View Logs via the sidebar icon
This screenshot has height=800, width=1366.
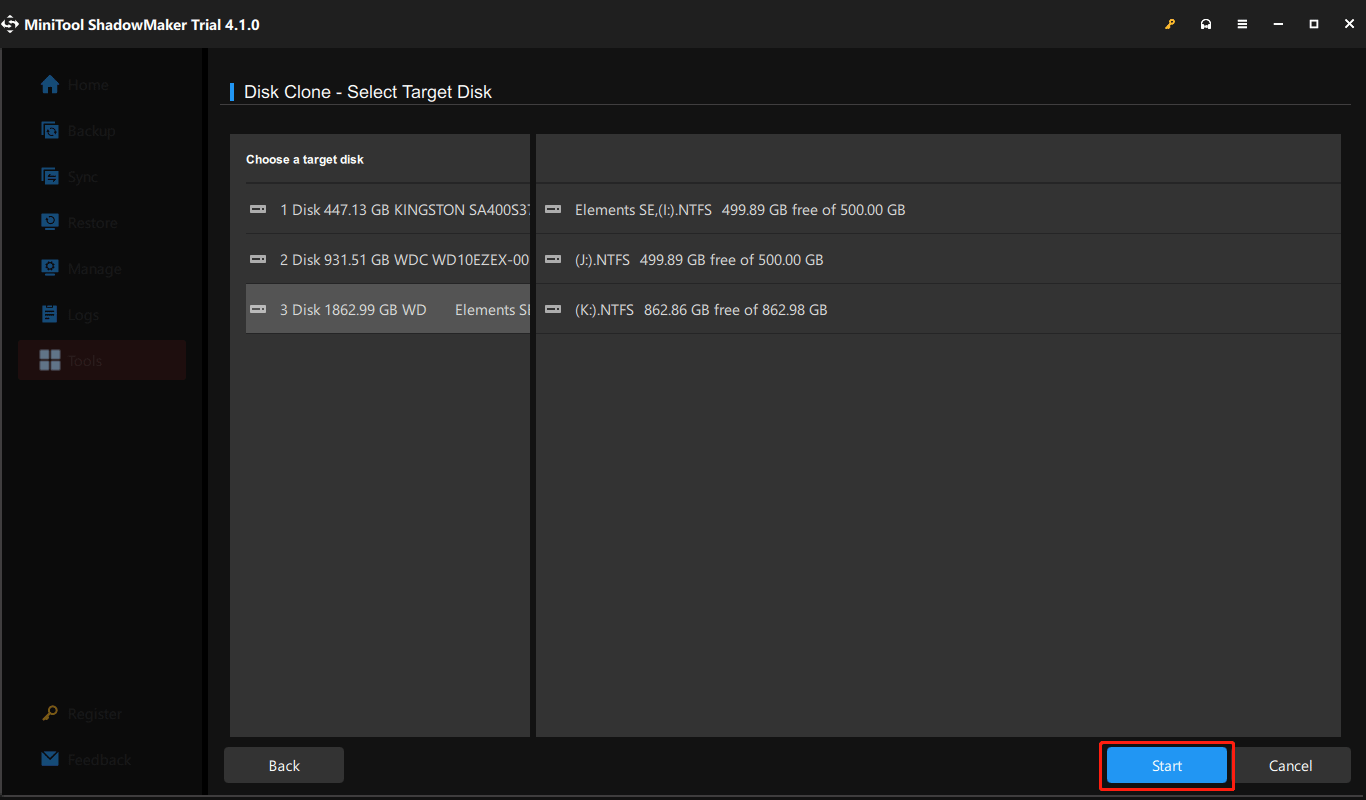point(49,314)
